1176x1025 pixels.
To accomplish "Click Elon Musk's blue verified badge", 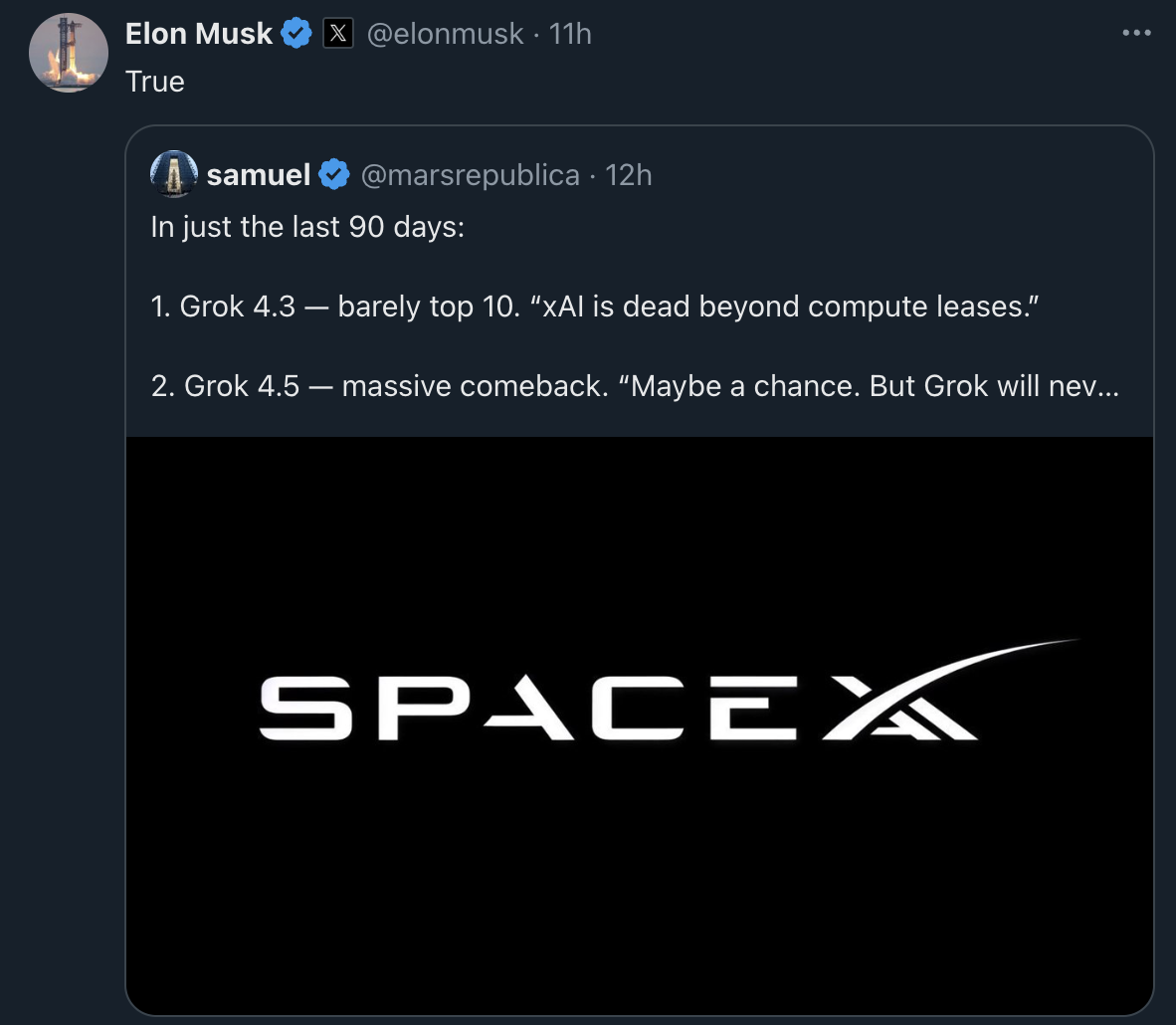I will [296, 33].
